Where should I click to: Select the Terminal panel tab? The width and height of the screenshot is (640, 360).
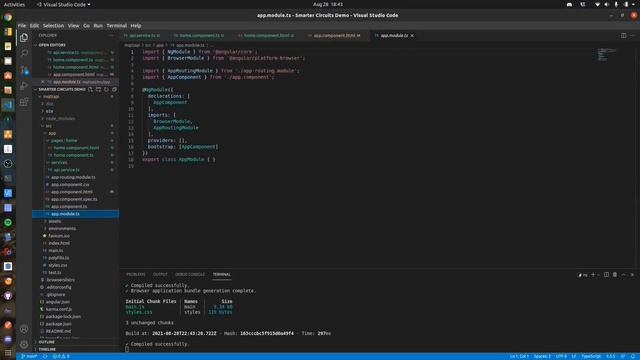[x=222, y=275]
